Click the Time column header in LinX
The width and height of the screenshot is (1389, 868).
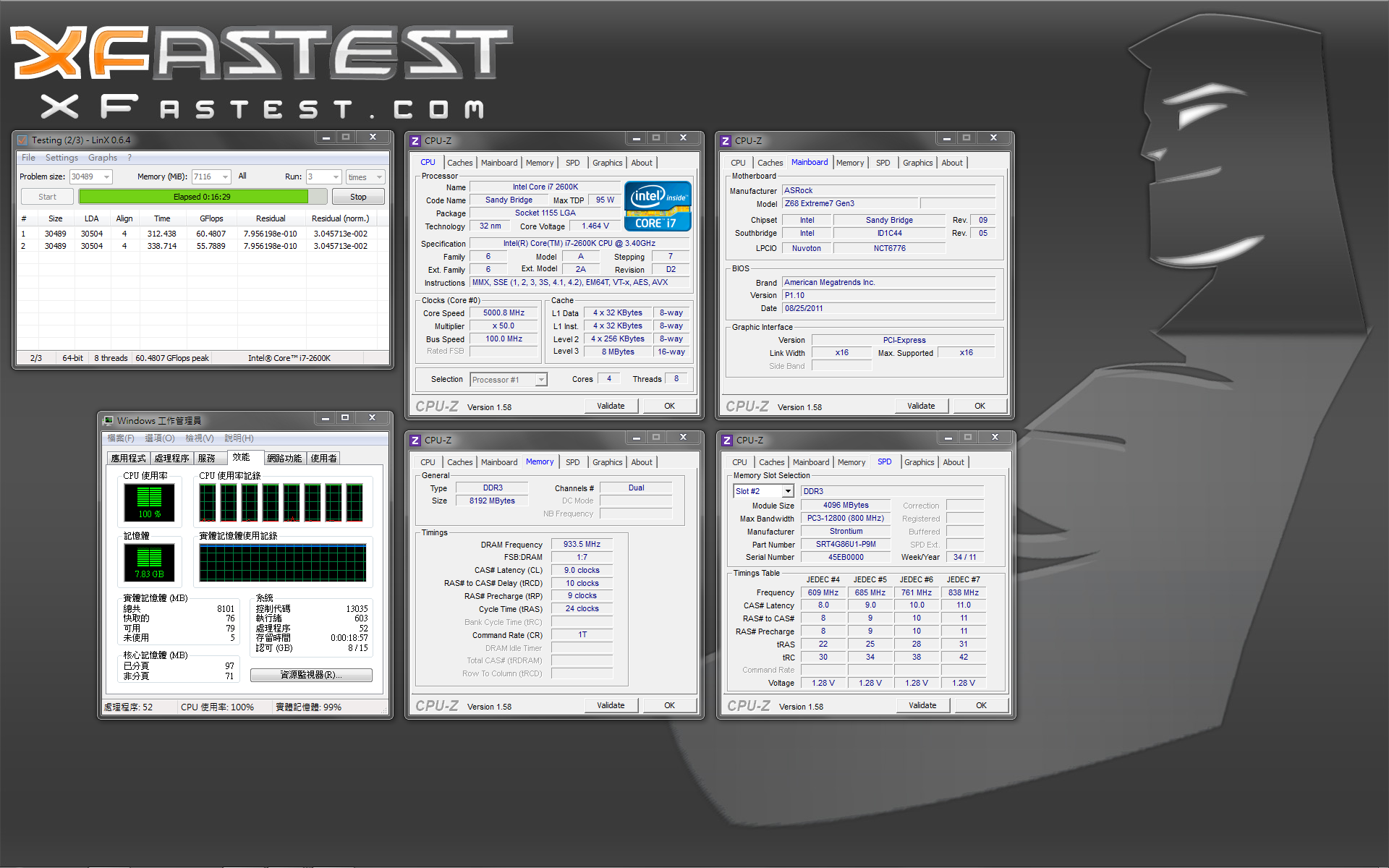point(162,218)
